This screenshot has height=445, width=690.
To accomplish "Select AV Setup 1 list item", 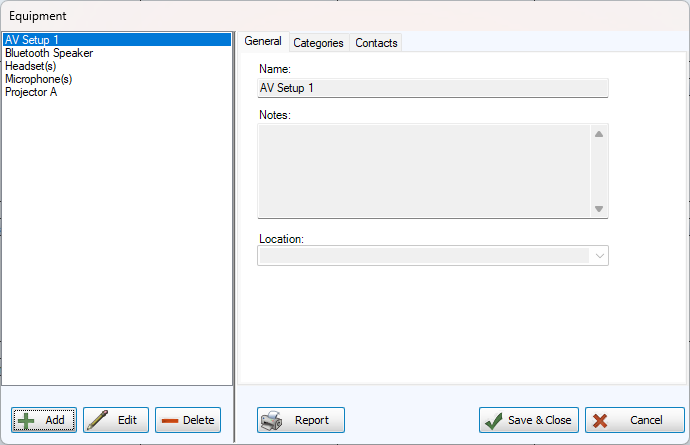I will click(31, 40).
